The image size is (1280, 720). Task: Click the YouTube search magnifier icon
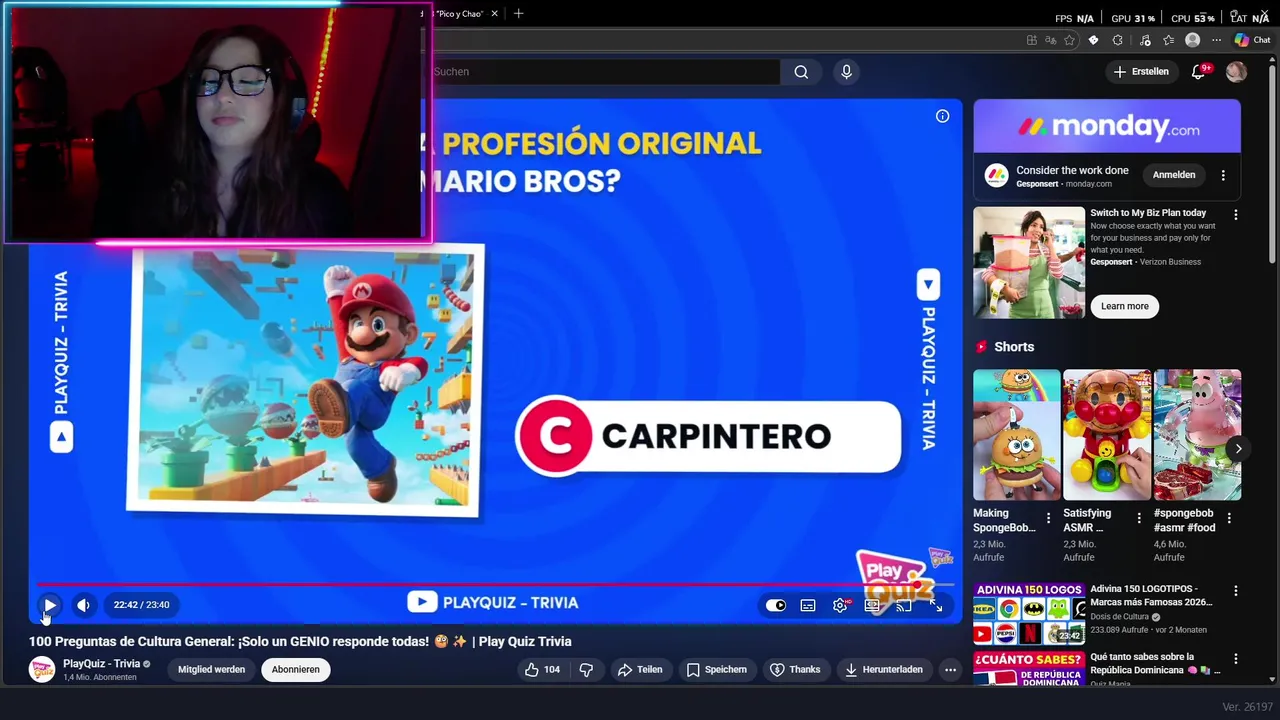tap(801, 72)
